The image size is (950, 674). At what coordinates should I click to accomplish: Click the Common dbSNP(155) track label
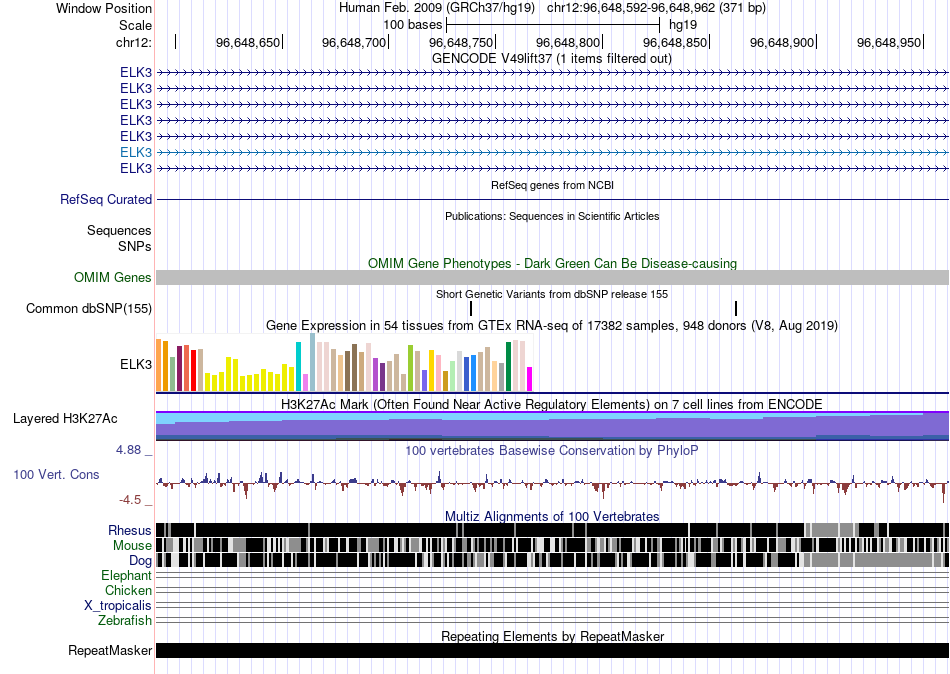pyautogui.click(x=89, y=309)
